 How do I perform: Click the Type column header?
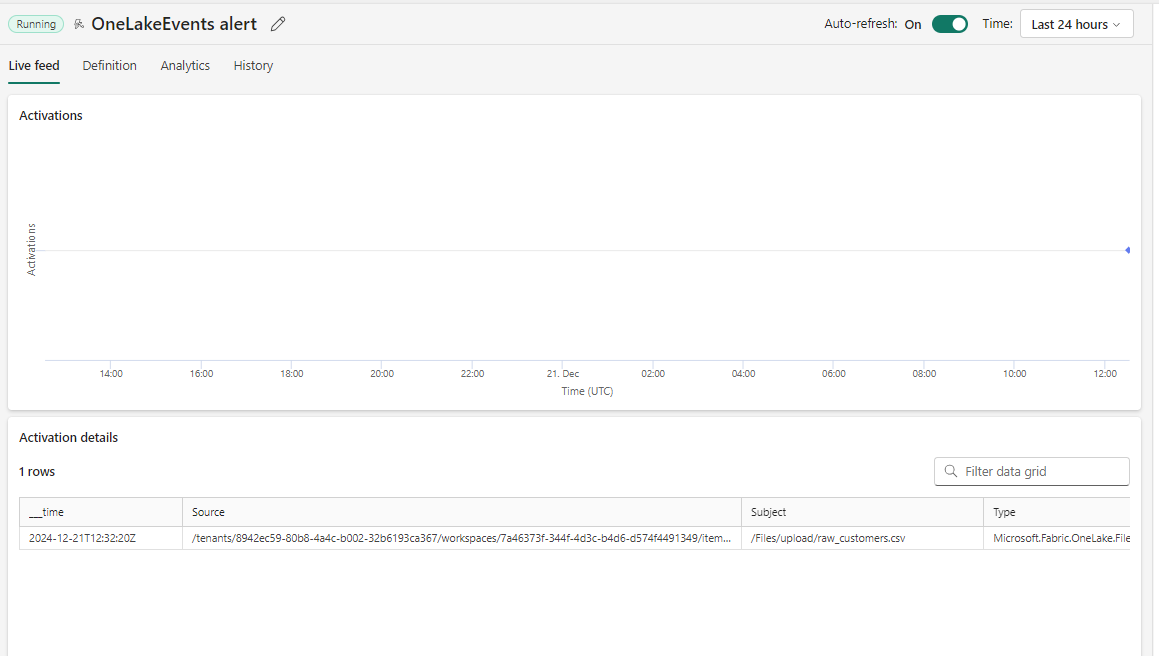1057,512
